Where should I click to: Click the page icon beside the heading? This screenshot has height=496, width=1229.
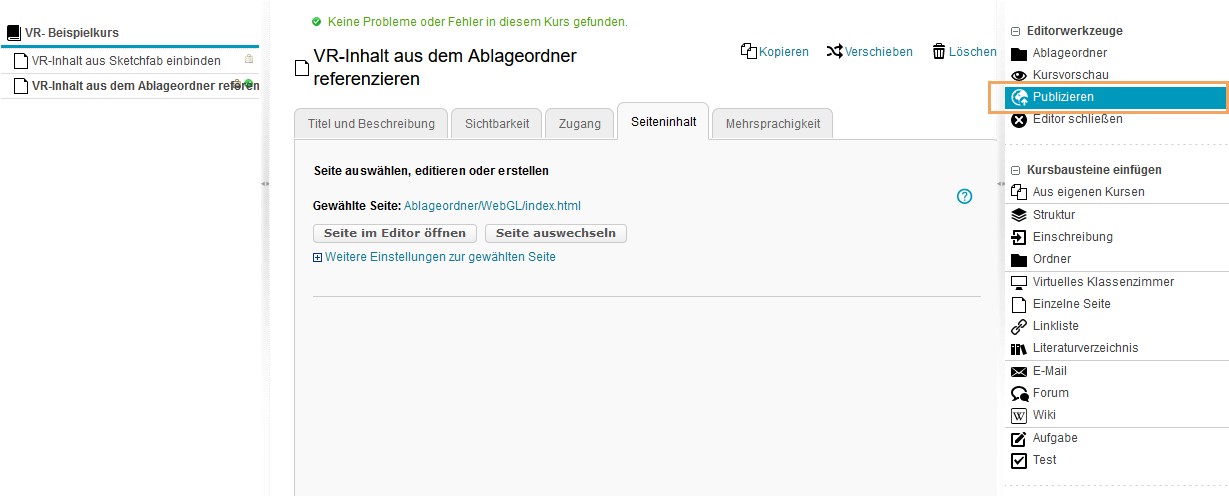click(301, 69)
